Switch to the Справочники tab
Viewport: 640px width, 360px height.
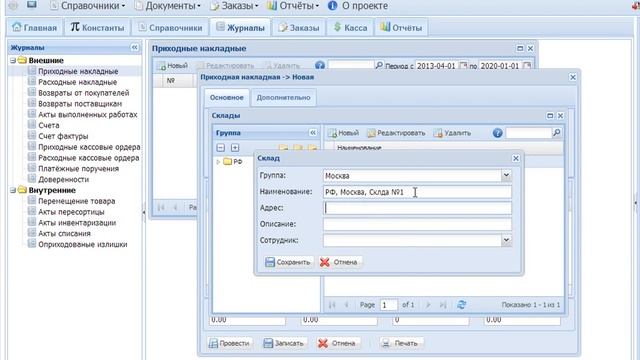tap(170, 28)
